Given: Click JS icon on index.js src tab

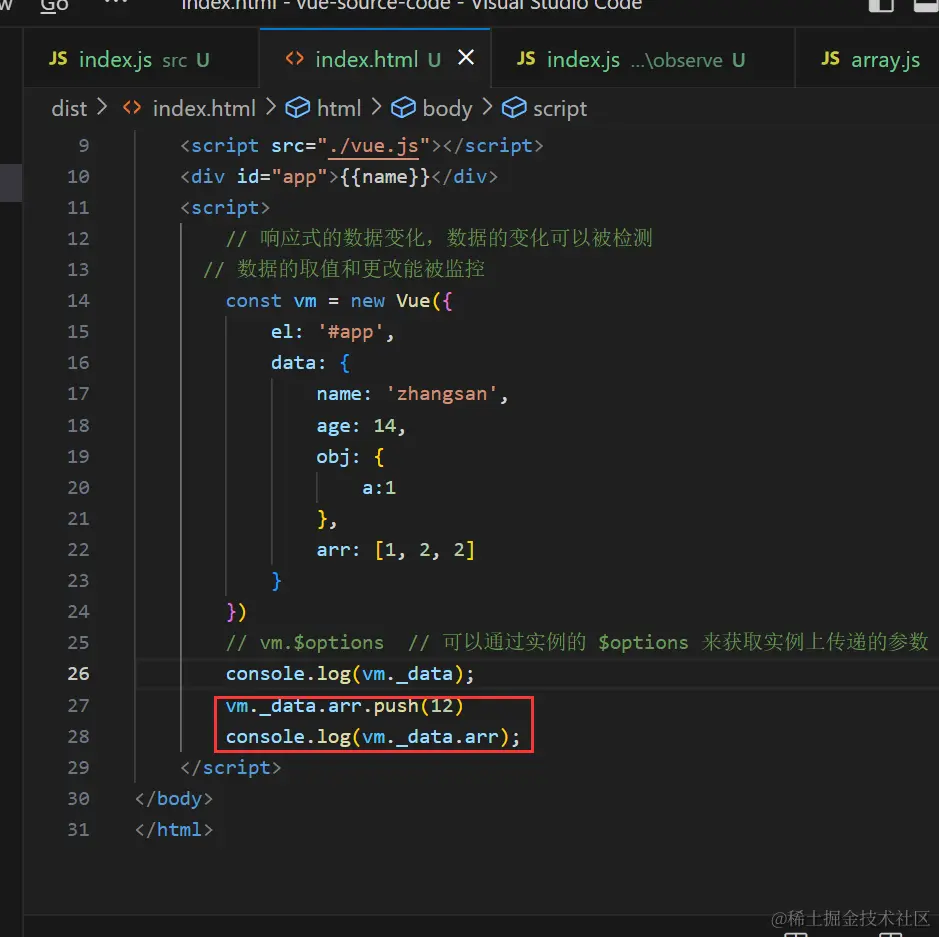Looking at the screenshot, I should [58, 58].
